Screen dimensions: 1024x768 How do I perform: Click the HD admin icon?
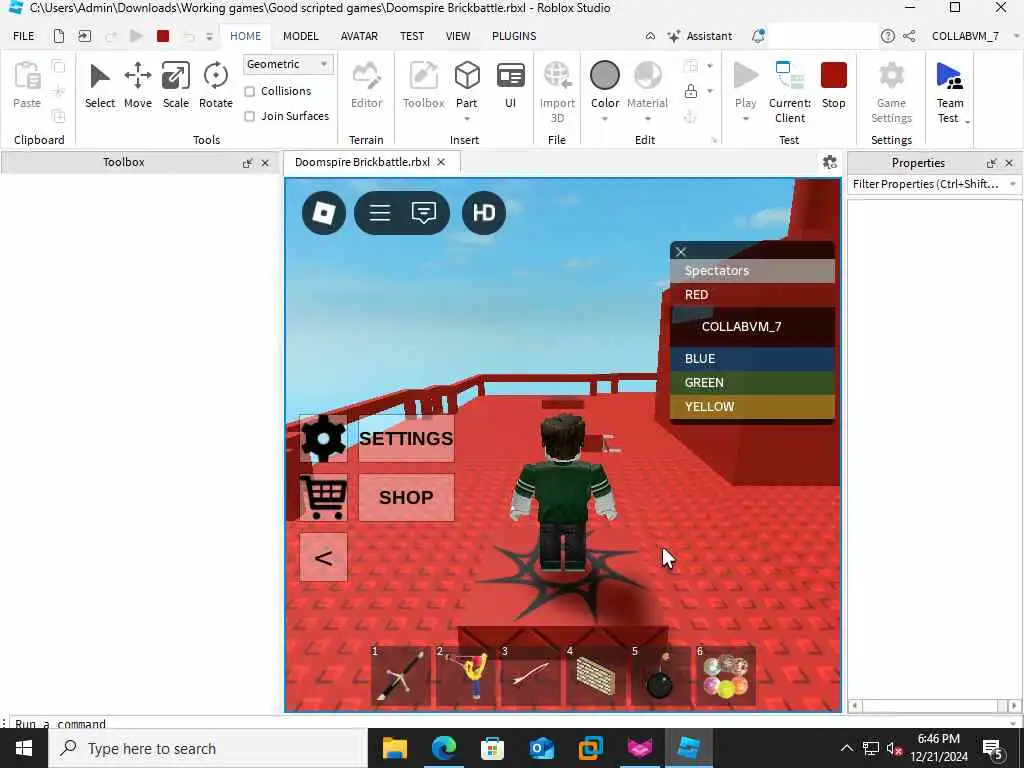(x=484, y=212)
